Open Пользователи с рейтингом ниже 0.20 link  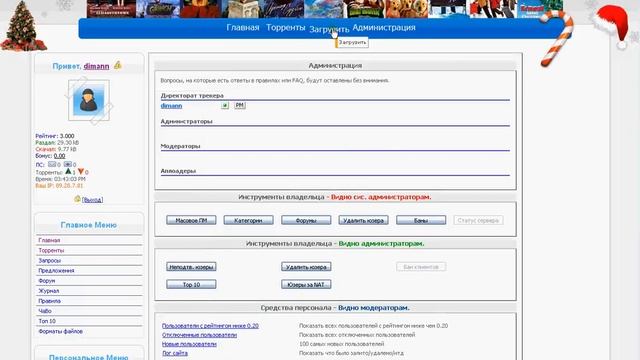[x=210, y=326]
